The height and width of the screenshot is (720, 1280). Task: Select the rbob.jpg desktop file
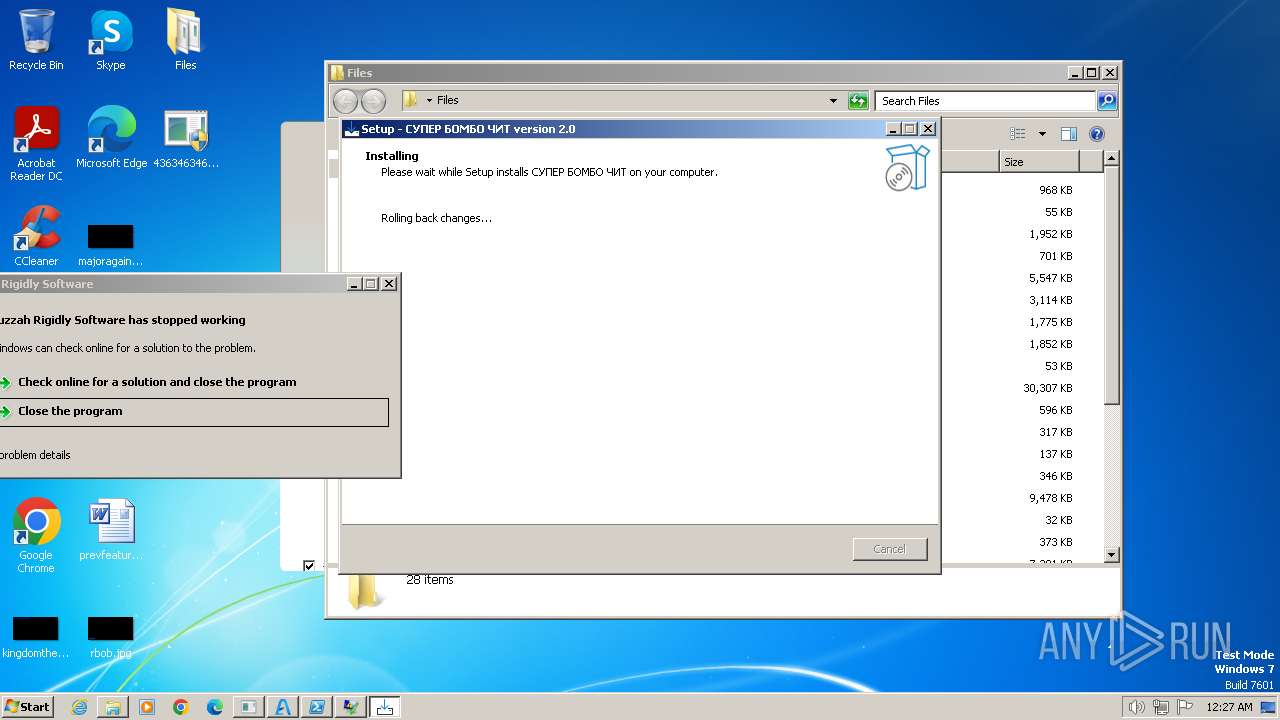point(110,638)
